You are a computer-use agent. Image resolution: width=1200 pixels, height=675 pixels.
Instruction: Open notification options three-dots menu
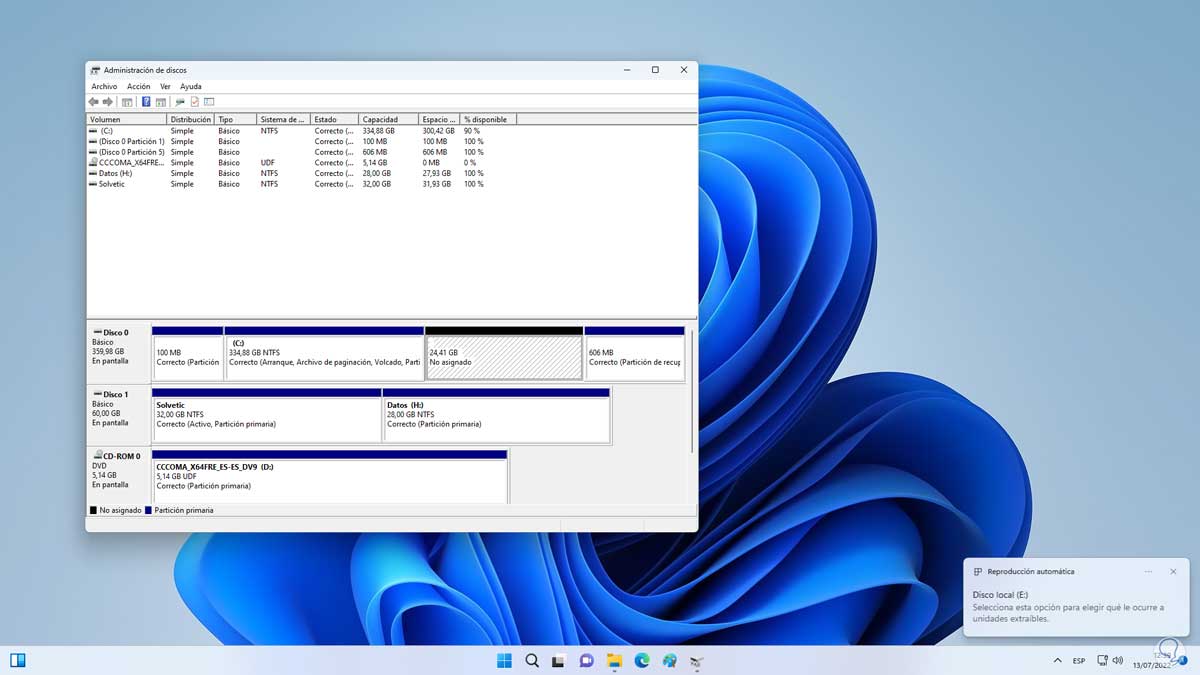1146,571
